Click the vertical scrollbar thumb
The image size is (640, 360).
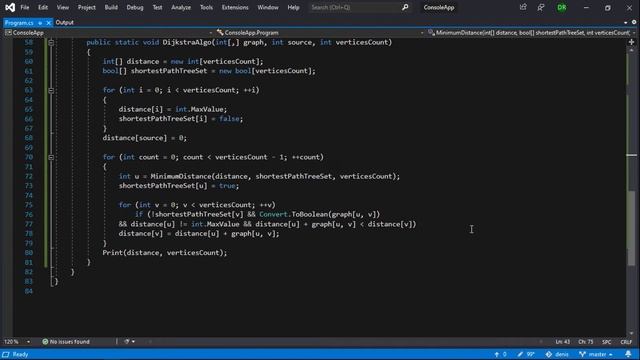tap(631, 228)
